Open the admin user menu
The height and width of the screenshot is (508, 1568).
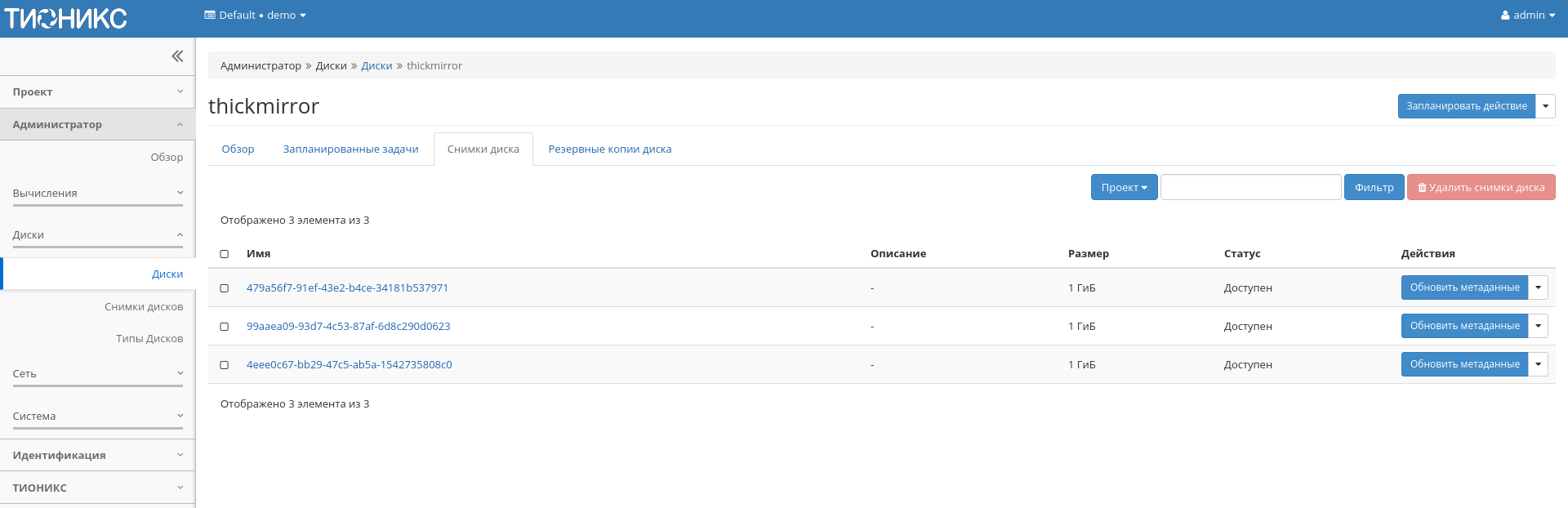pos(1527,16)
